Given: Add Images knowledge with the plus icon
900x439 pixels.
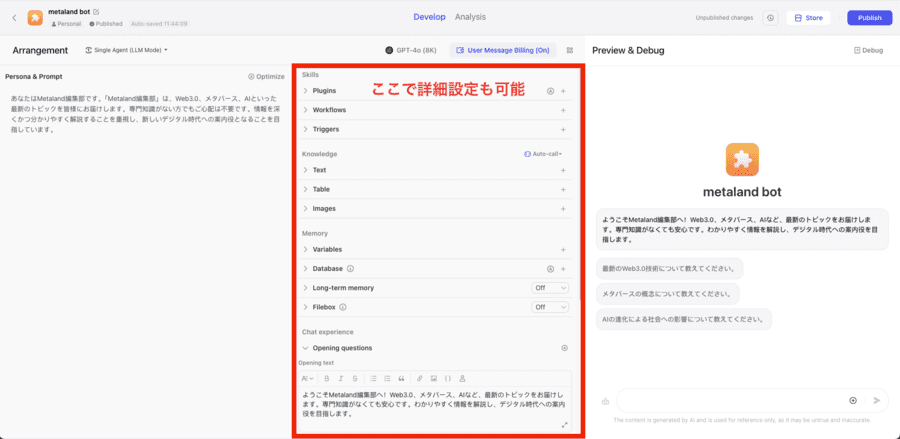Looking at the screenshot, I should pos(563,209).
